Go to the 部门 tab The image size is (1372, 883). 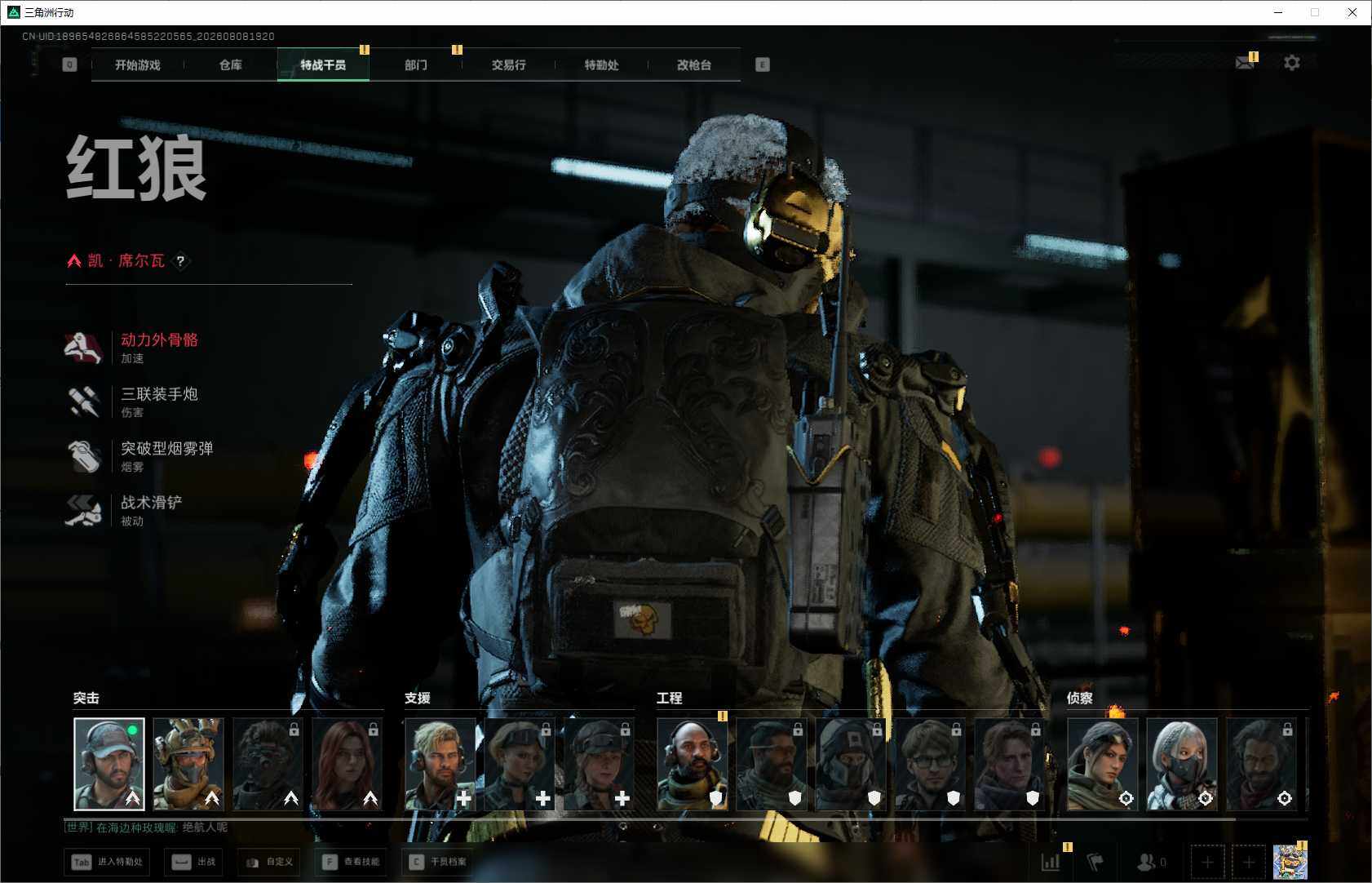pyautogui.click(x=416, y=65)
